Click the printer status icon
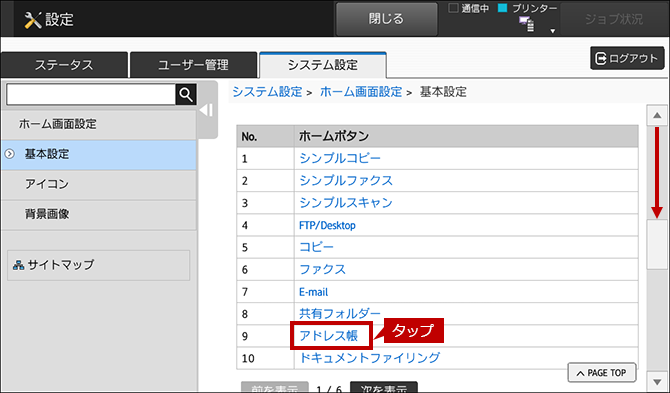The height and width of the screenshot is (393, 670). click(x=526, y=24)
